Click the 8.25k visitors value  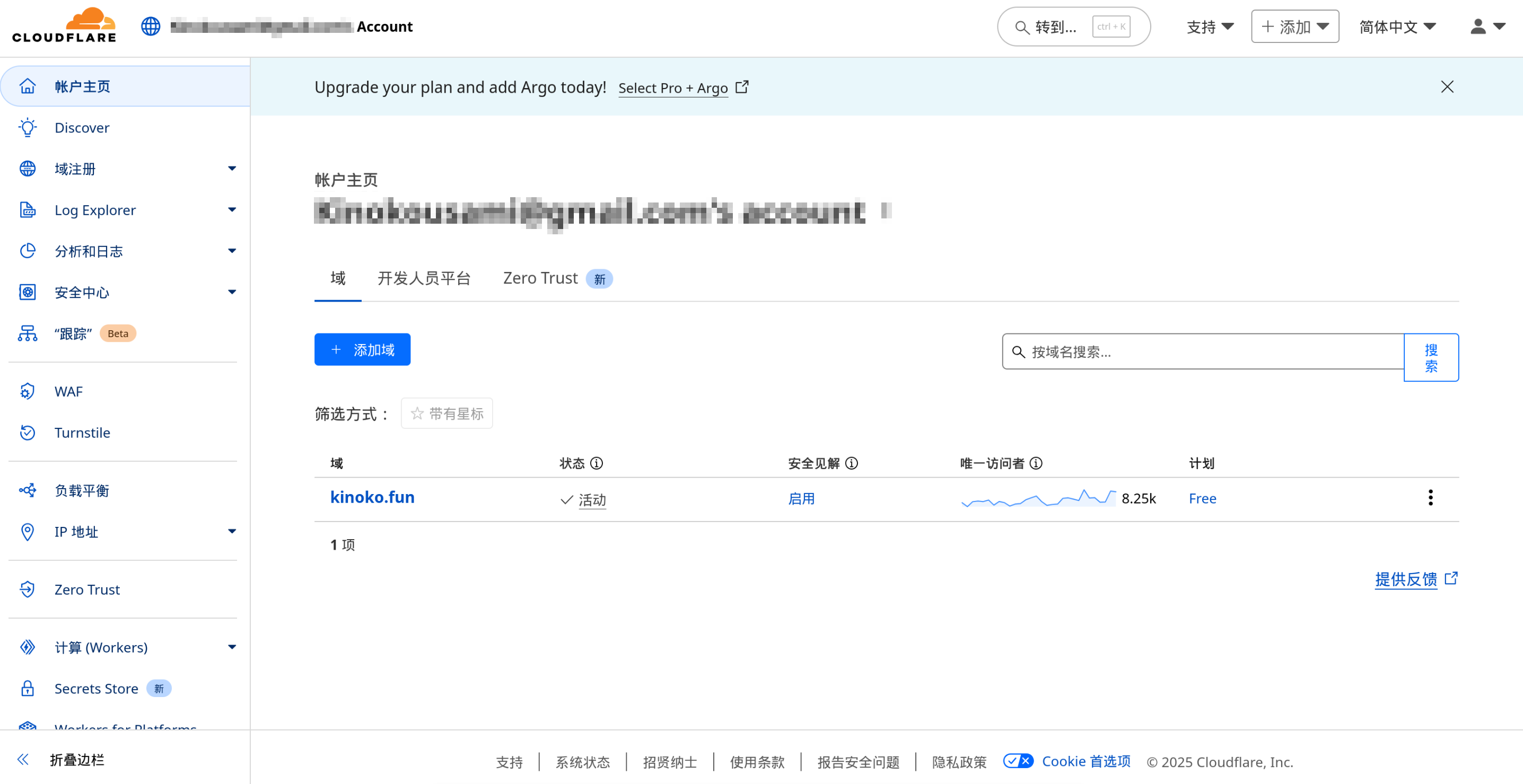pyautogui.click(x=1139, y=499)
